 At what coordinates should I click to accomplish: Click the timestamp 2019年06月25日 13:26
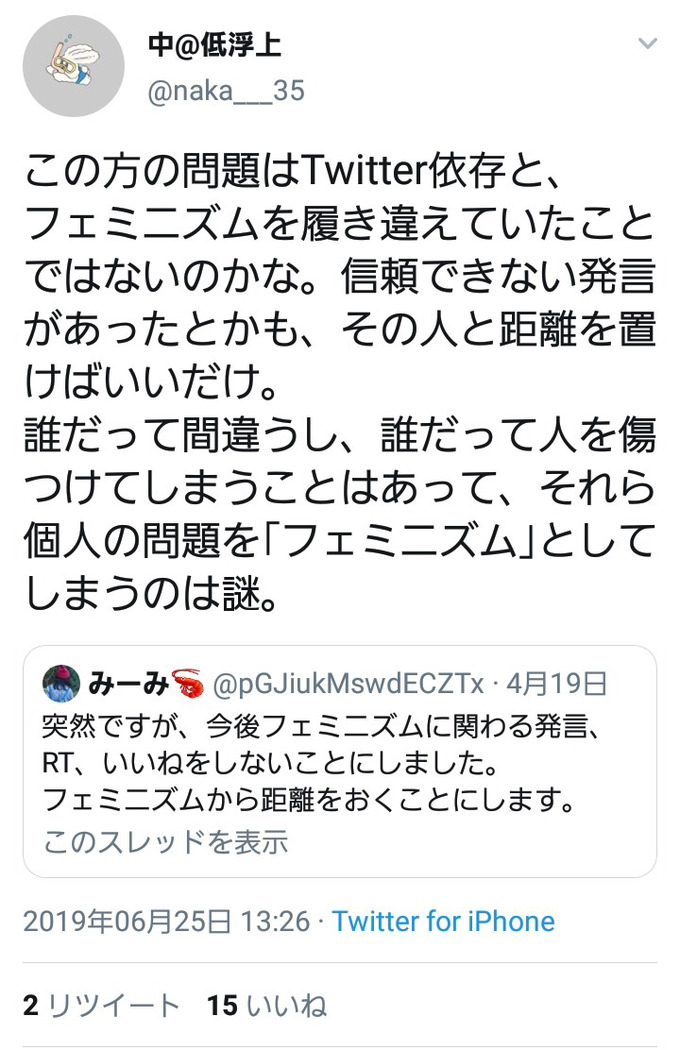[x=167, y=921]
